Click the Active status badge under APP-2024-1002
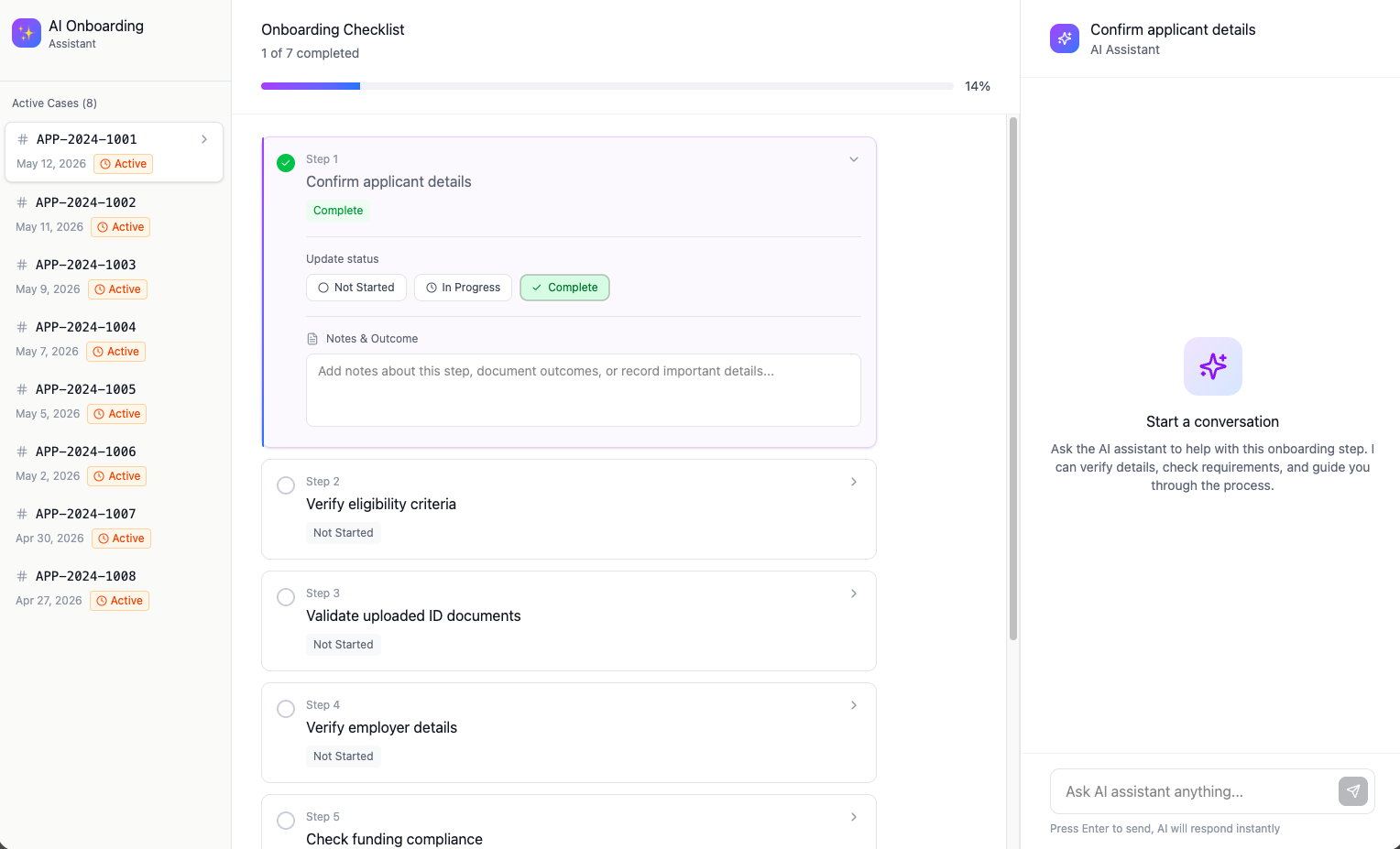Viewport: 1400px width, 849px height. click(121, 227)
